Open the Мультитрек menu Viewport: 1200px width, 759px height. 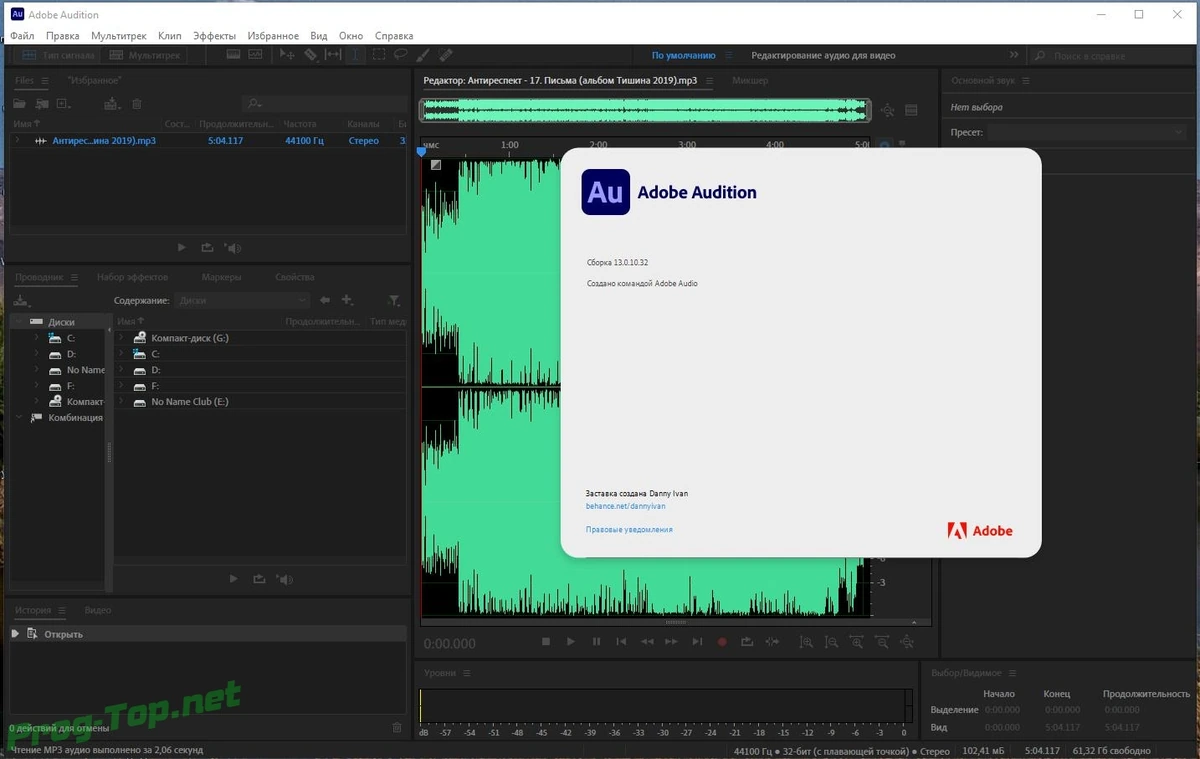click(x=121, y=36)
